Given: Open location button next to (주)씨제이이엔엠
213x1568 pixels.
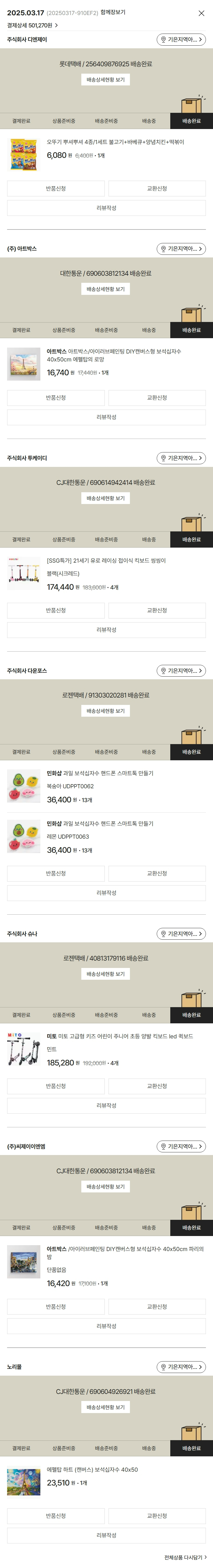Looking at the screenshot, I should [181, 1147].
